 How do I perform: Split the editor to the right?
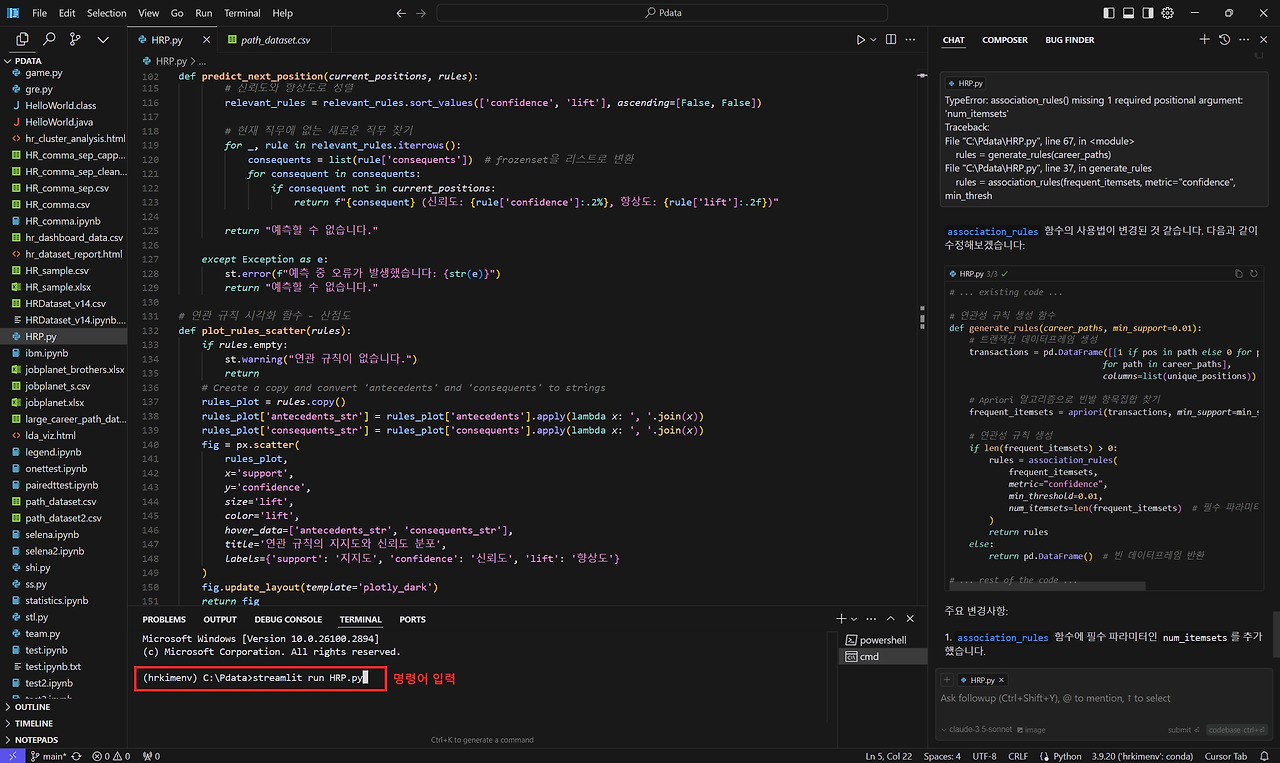[891, 40]
